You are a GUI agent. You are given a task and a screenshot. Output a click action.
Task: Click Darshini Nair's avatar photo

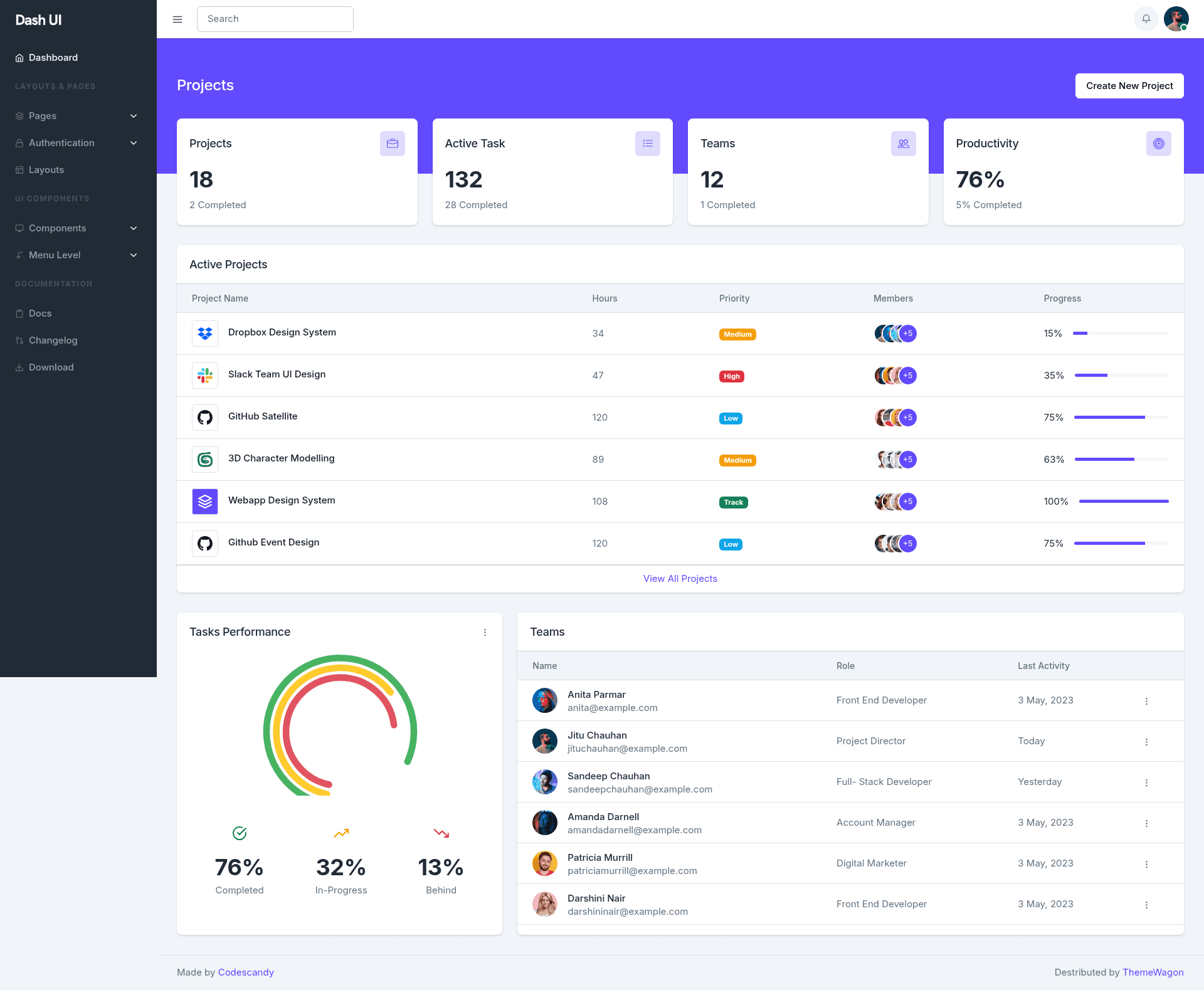coord(545,904)
